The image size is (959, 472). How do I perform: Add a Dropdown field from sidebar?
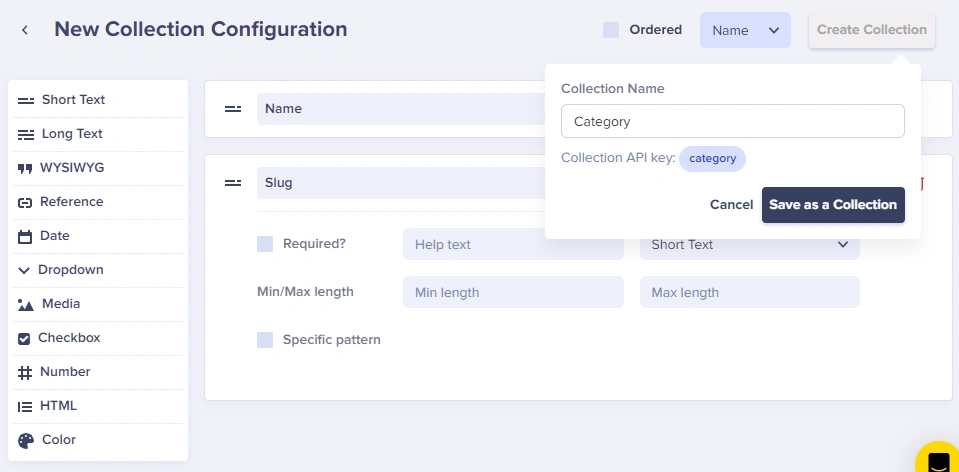click(x=70, y=270)
